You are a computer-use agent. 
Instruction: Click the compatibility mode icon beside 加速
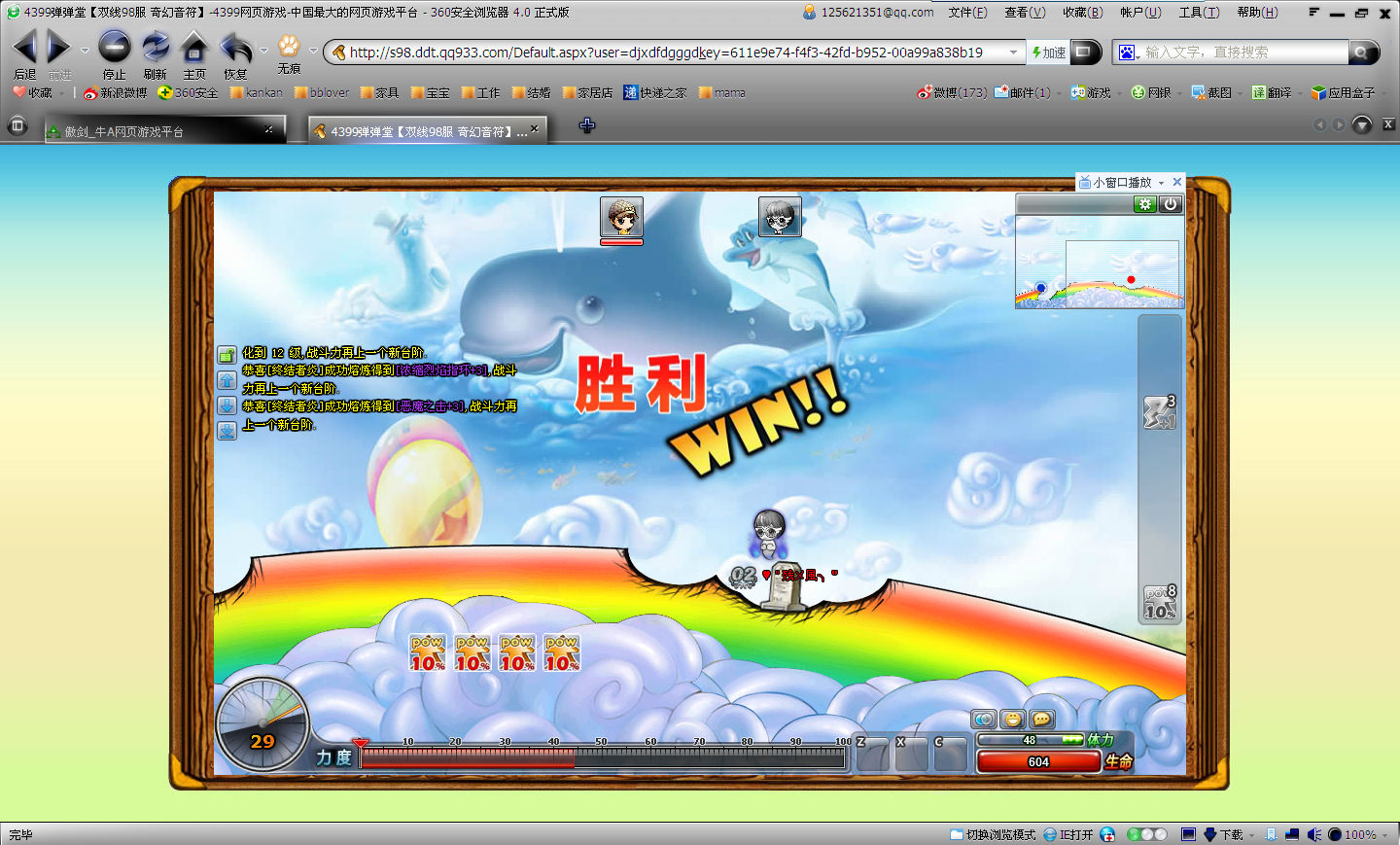pos(1085,53)
